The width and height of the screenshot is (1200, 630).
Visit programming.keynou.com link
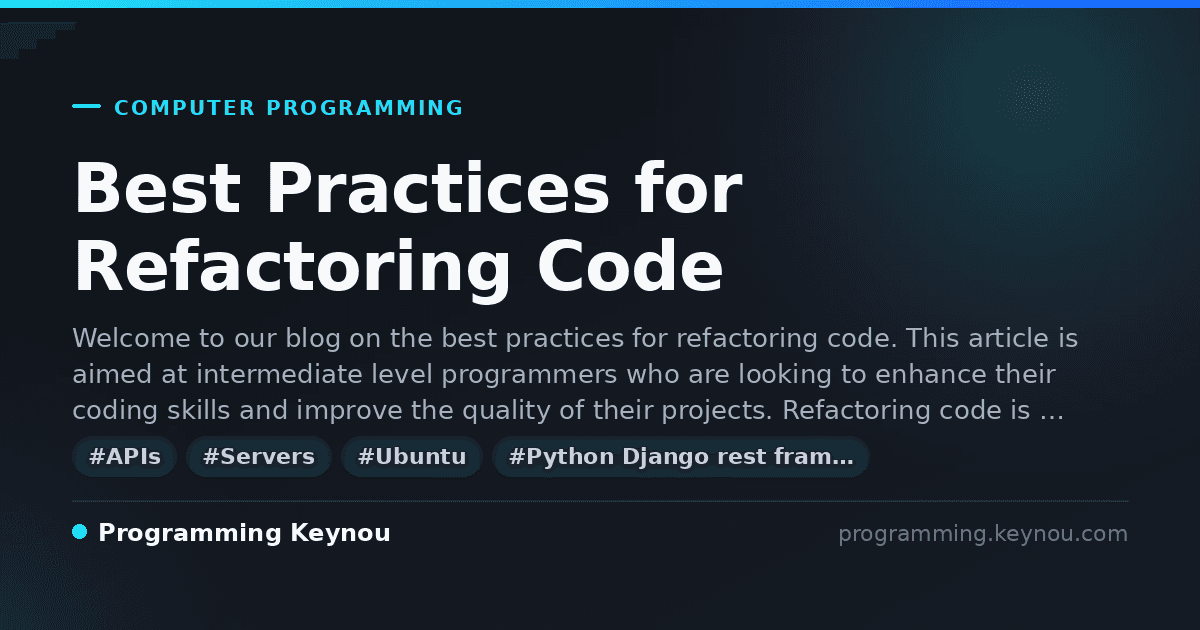click(x=983, y=534)
